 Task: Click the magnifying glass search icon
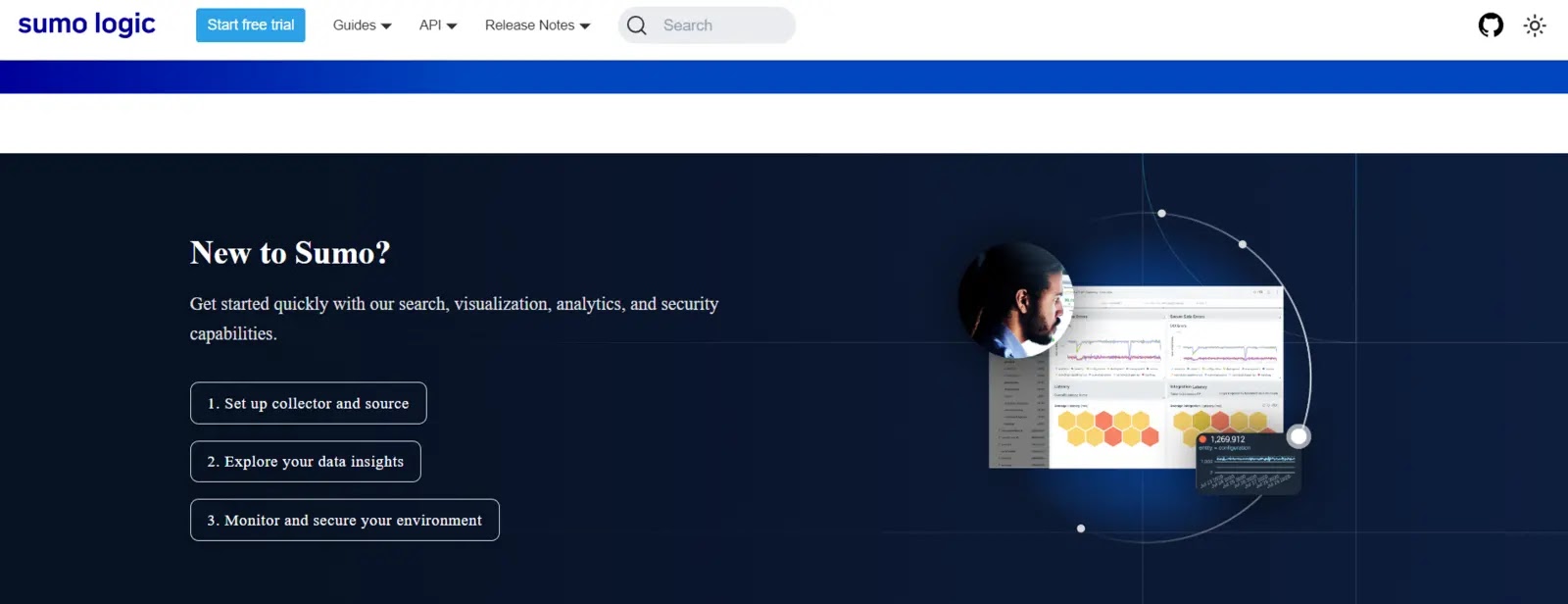pyautogui.click(x=637, y=25)
